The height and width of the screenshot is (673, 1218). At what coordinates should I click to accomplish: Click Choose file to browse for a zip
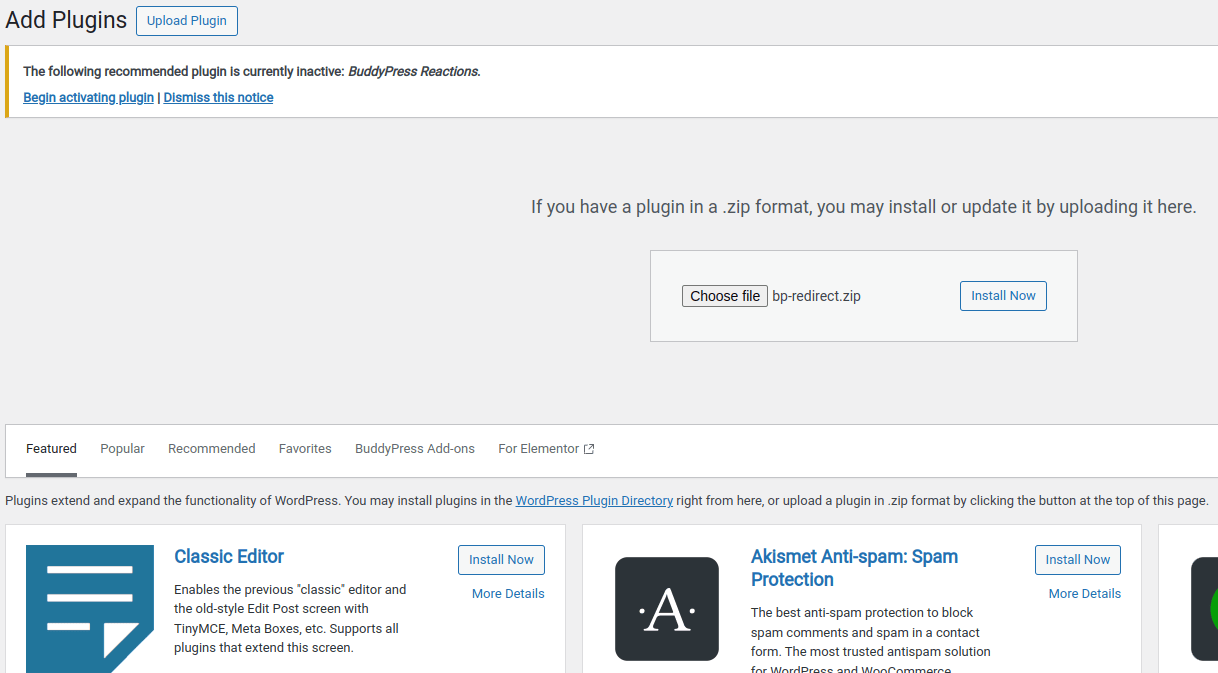(x=725, y=296)
